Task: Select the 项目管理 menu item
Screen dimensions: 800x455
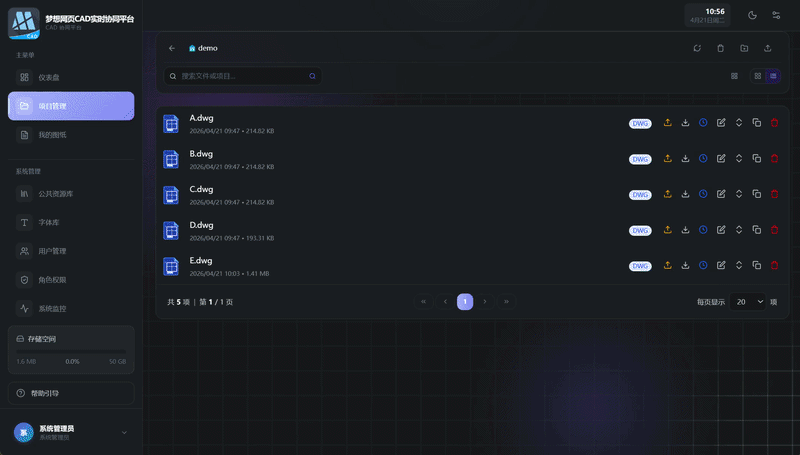Action: tap(71, 106)
